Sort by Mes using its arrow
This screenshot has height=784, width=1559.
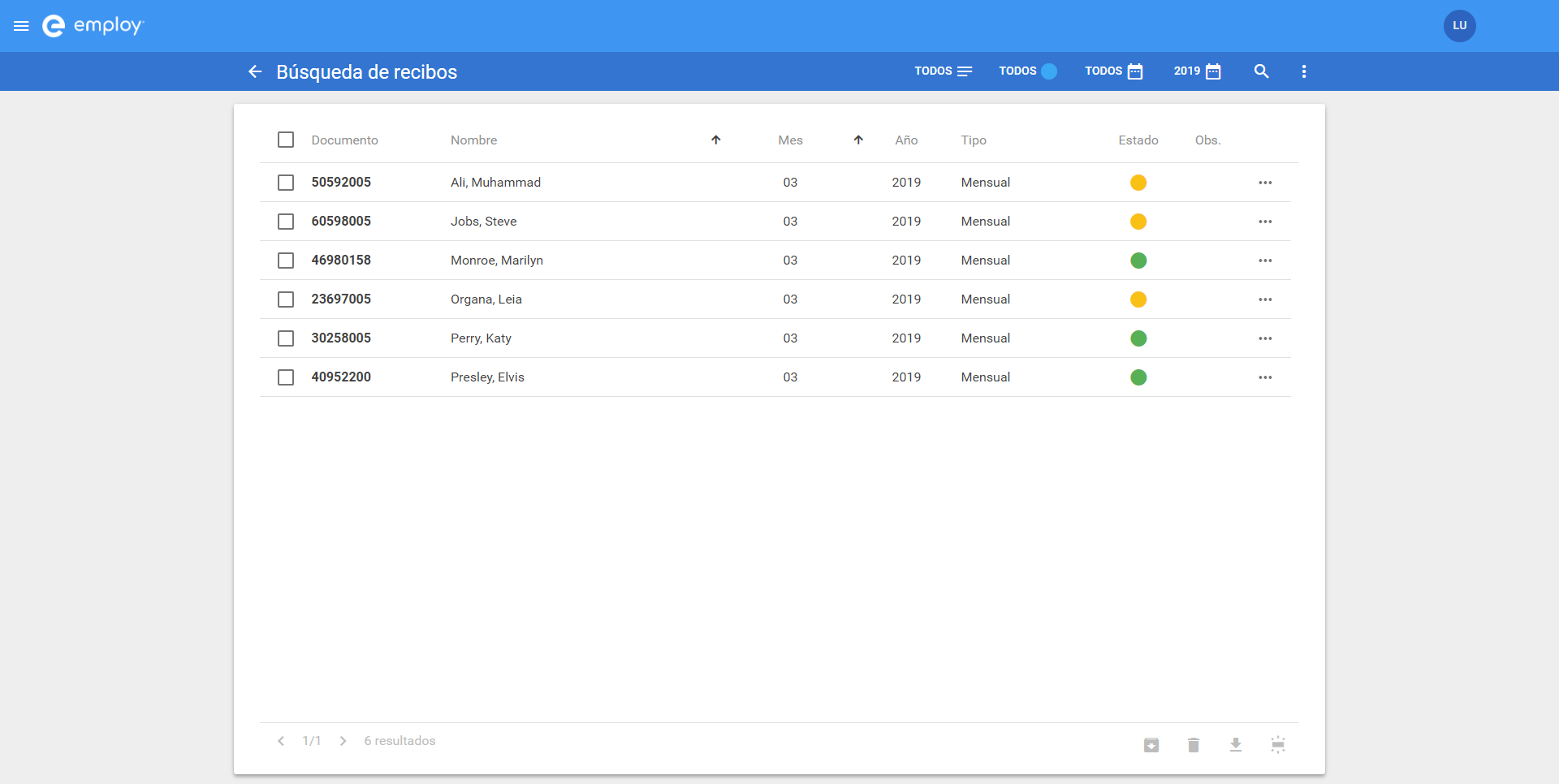pos(858,140)
